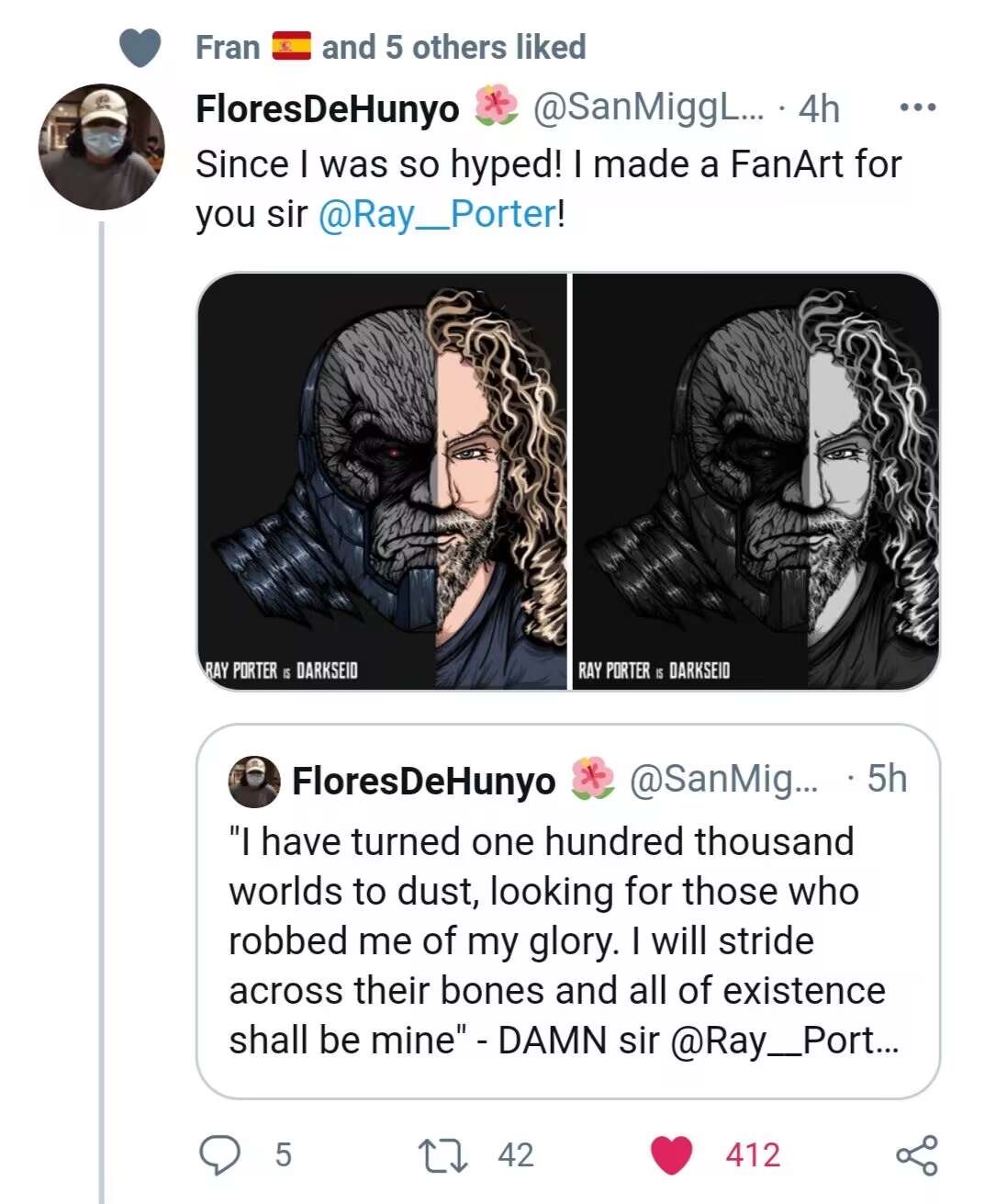Image resolution: width=985 pixels, height=1204 pixels.
Task: Unlike the tweet via the red heart
Action: click(x=671, y=1154)
